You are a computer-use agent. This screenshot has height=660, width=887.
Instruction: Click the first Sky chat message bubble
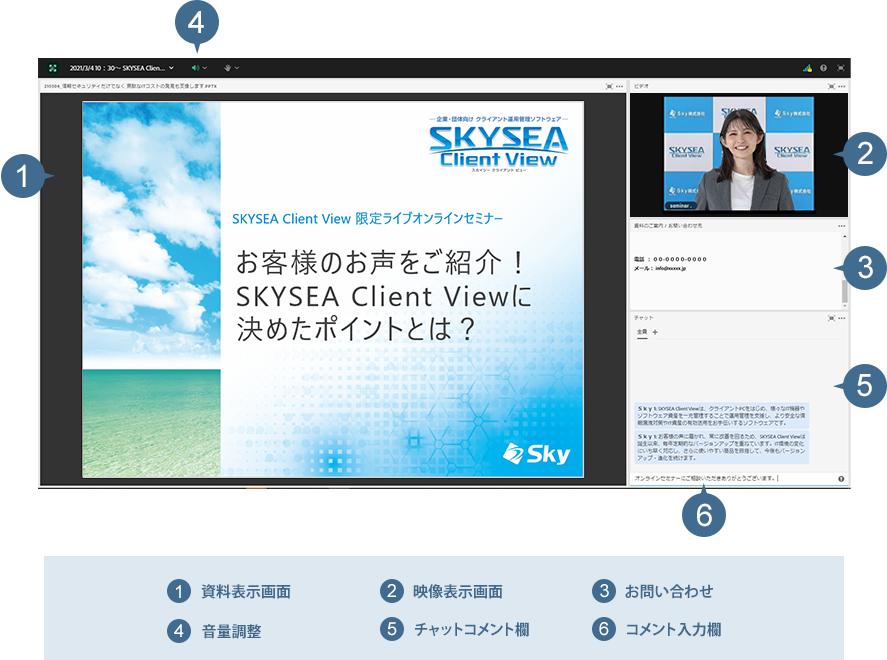(x=722, y=416)
